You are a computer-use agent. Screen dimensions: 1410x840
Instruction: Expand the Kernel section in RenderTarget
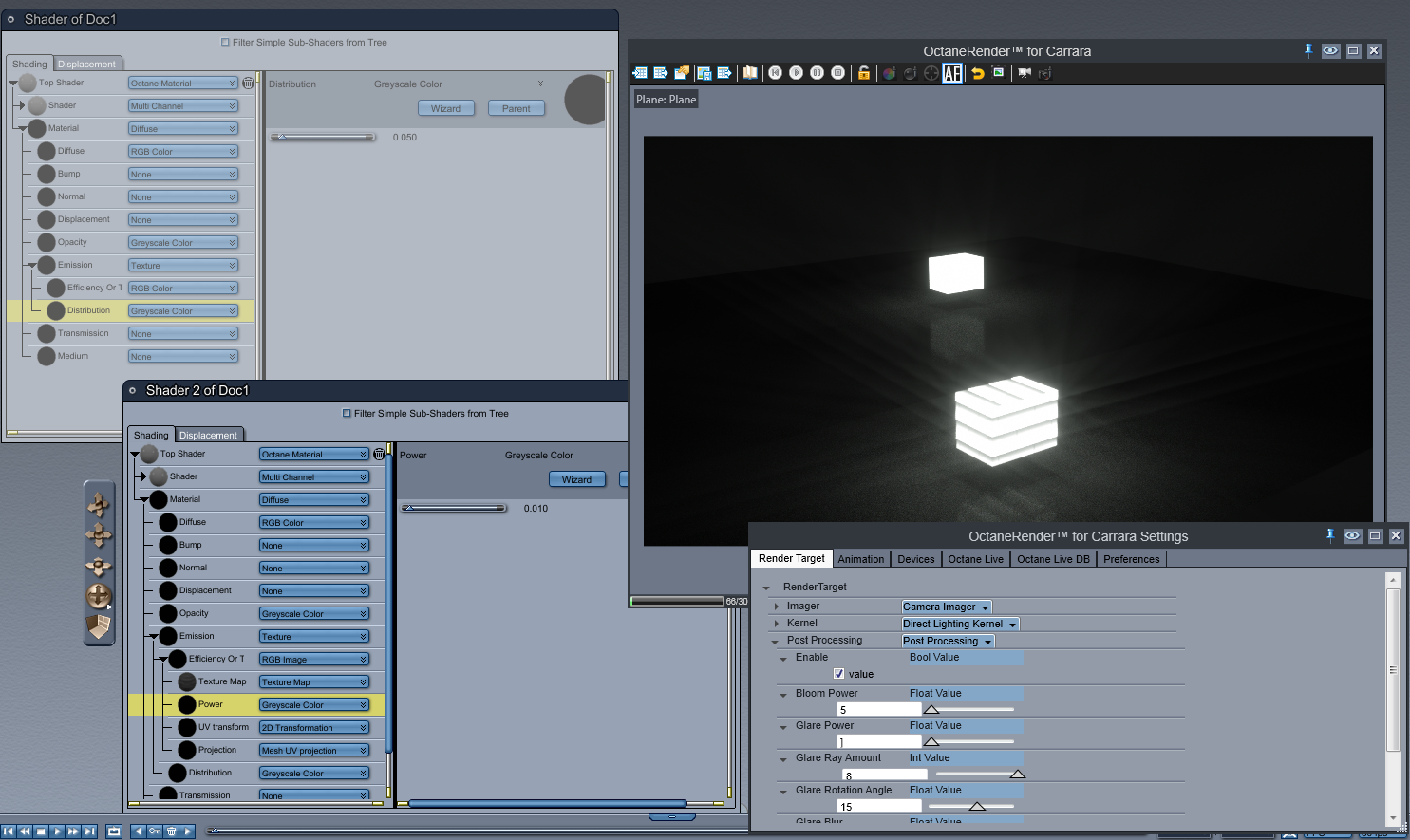(x=777, y=624)
